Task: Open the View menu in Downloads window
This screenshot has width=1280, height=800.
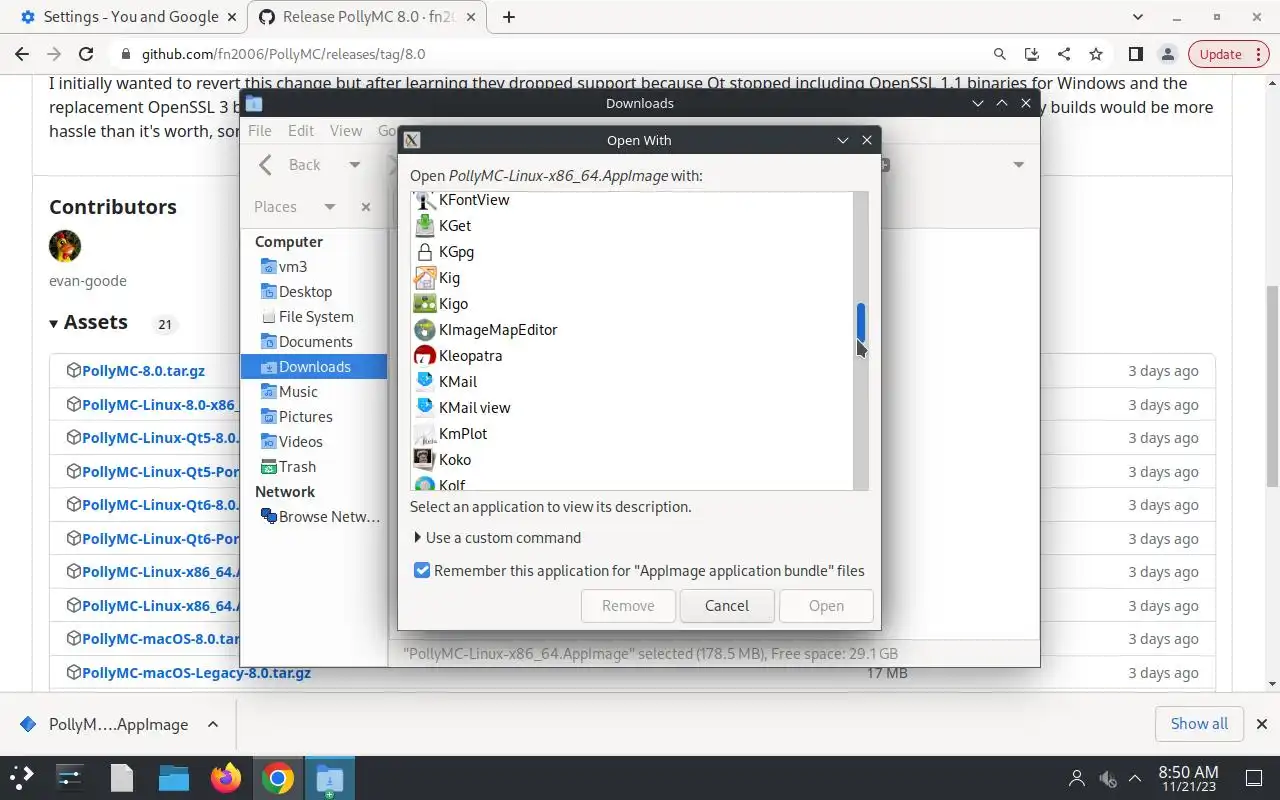Action: pyautogui.click(x=346, y=131)
